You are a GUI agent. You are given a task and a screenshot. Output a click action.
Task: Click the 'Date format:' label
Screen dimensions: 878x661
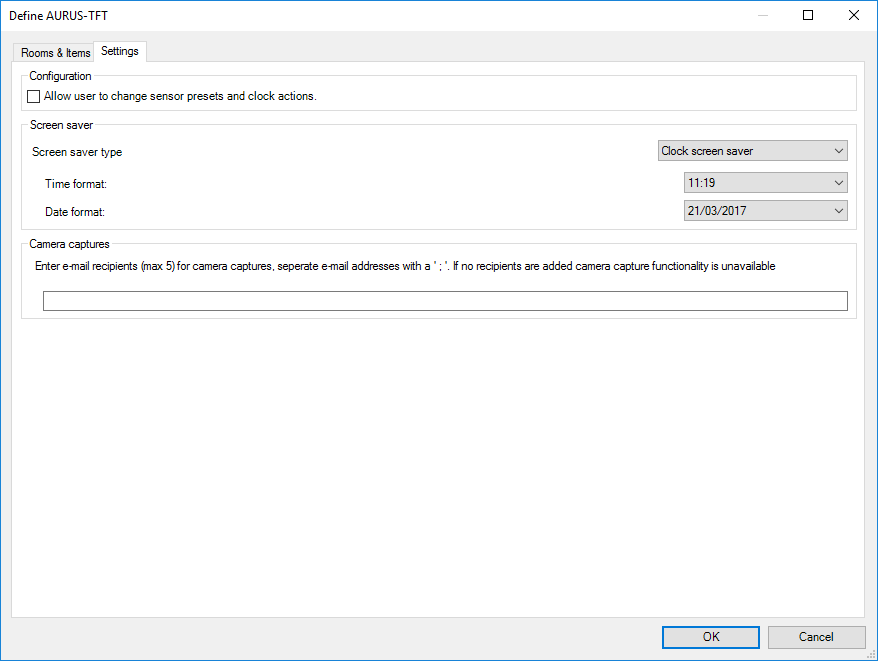75,212
